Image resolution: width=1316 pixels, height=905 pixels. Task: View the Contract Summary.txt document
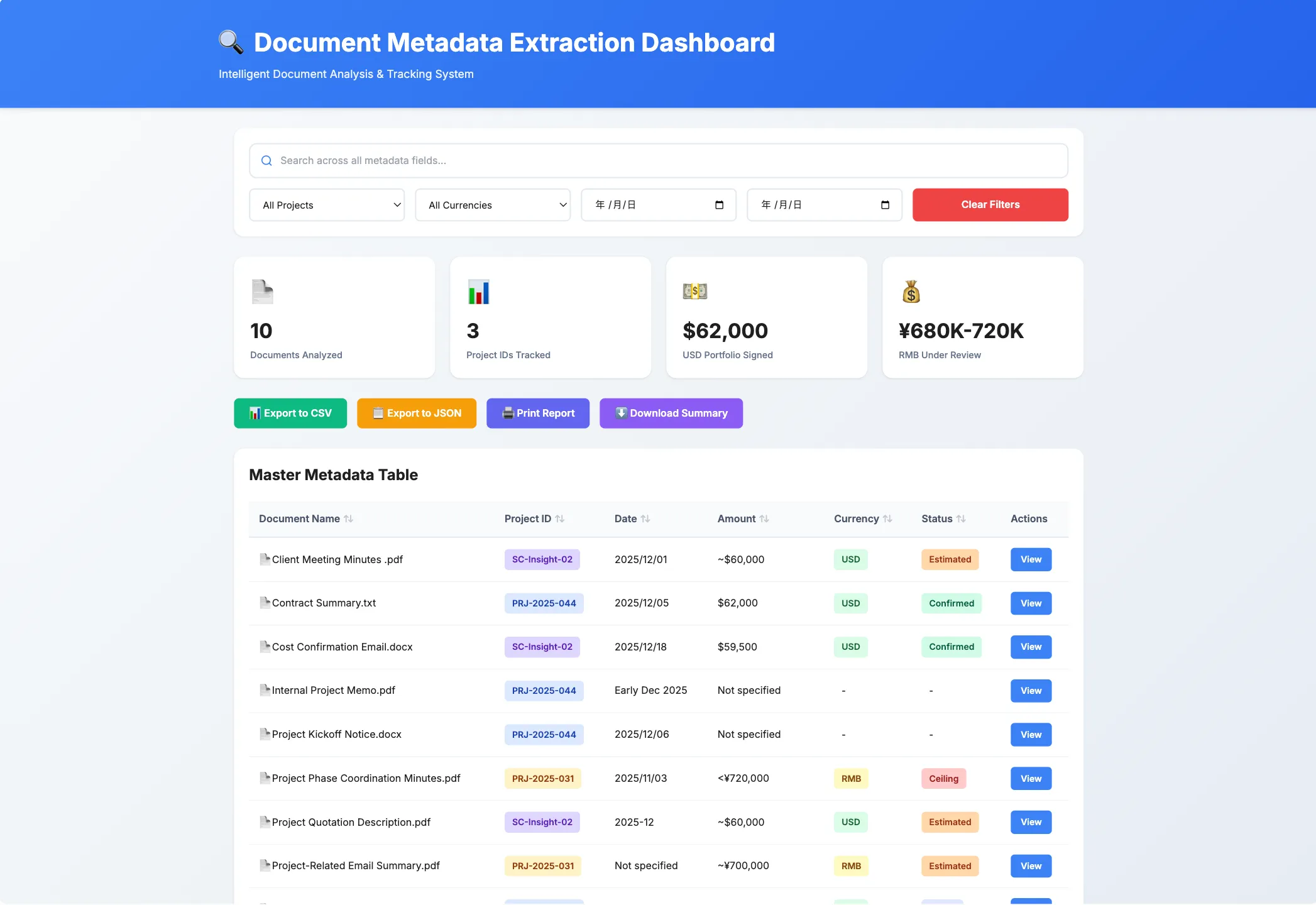click(1031, 603)
